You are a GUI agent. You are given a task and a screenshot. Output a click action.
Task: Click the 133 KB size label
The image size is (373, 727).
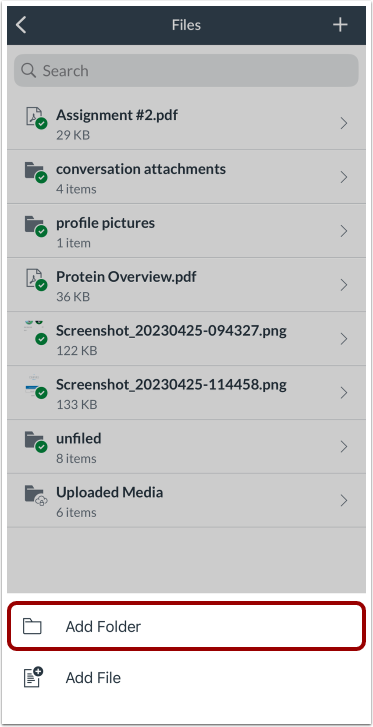tap(77, 404)
